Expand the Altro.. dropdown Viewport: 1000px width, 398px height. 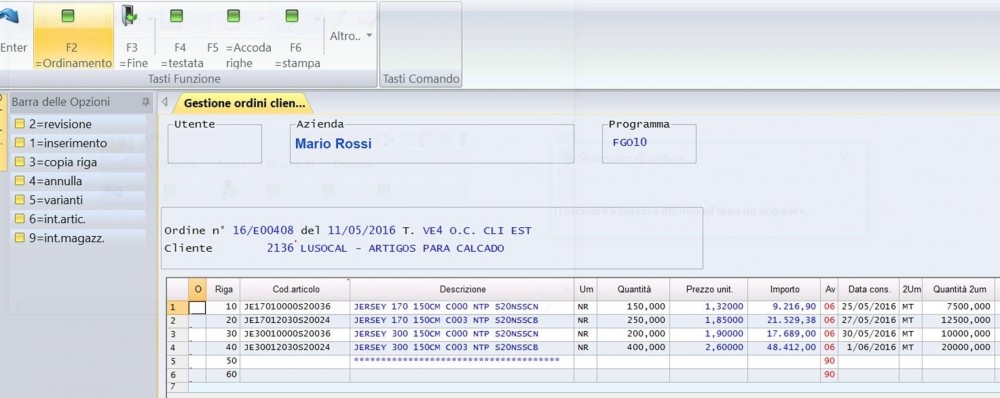pos(351,36)
